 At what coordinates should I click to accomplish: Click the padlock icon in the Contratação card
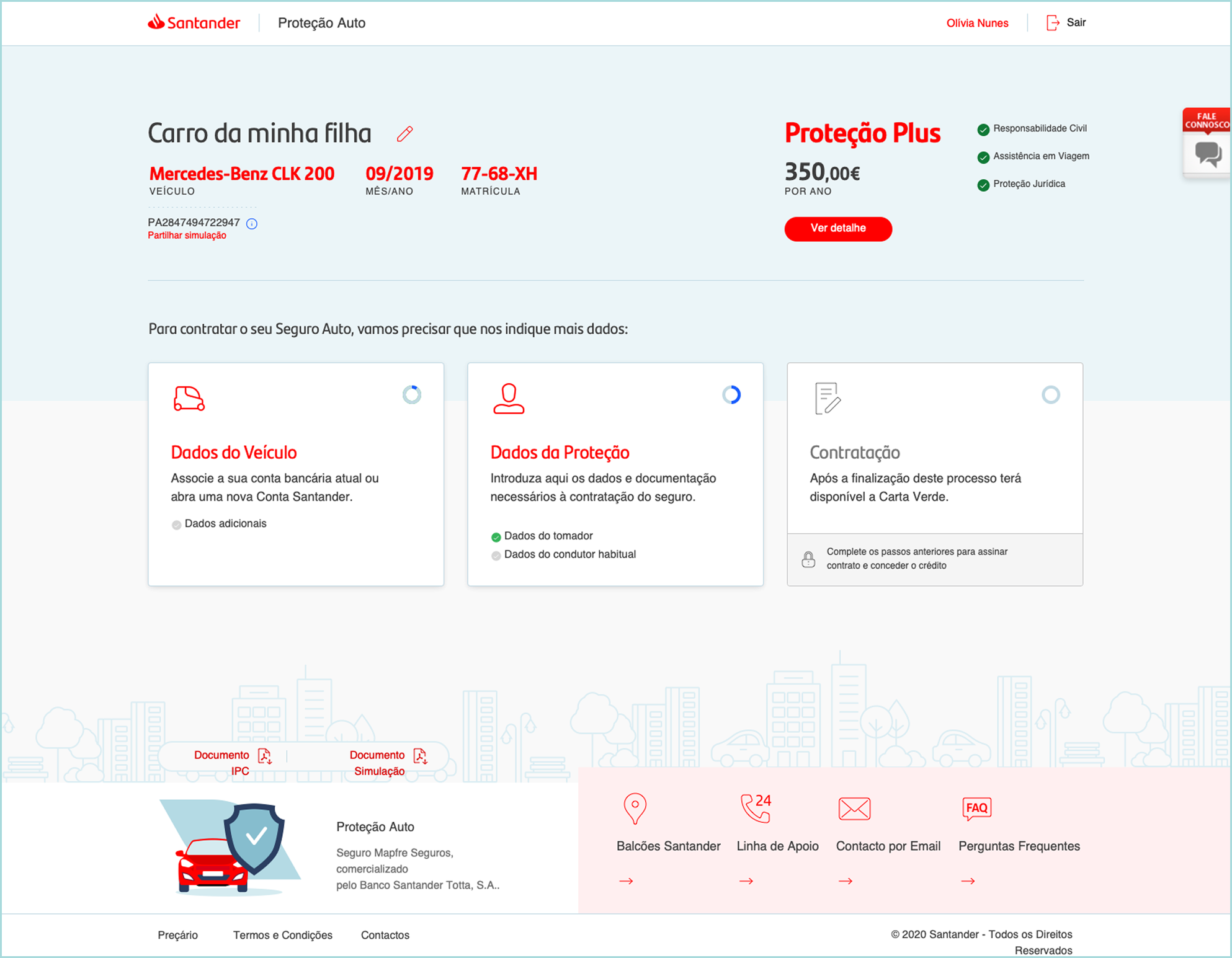(808, 559)
